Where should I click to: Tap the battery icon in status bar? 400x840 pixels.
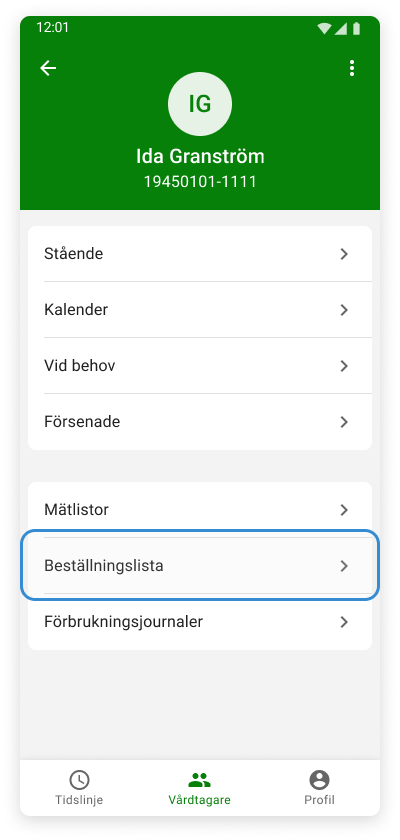[356, 28]
